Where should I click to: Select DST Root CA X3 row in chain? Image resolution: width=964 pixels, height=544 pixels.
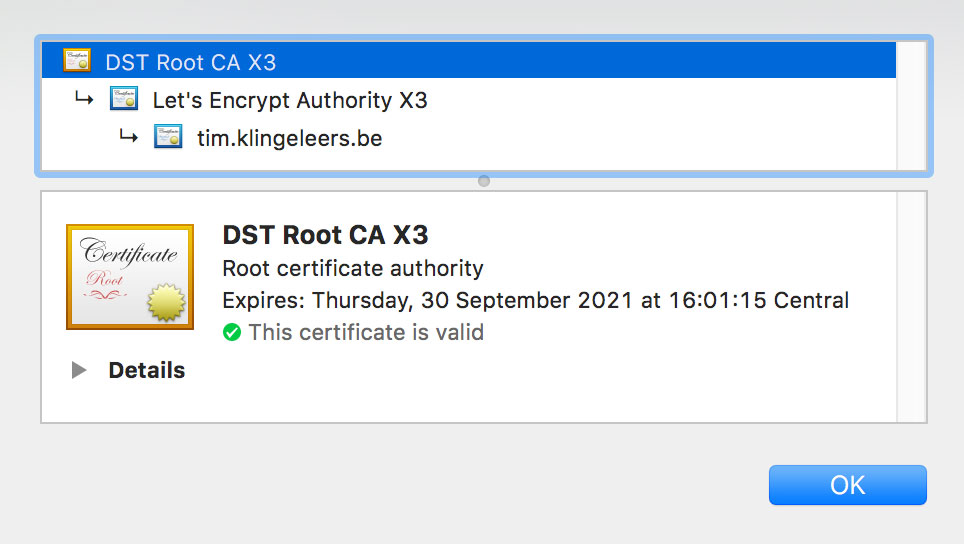[468, 60]
